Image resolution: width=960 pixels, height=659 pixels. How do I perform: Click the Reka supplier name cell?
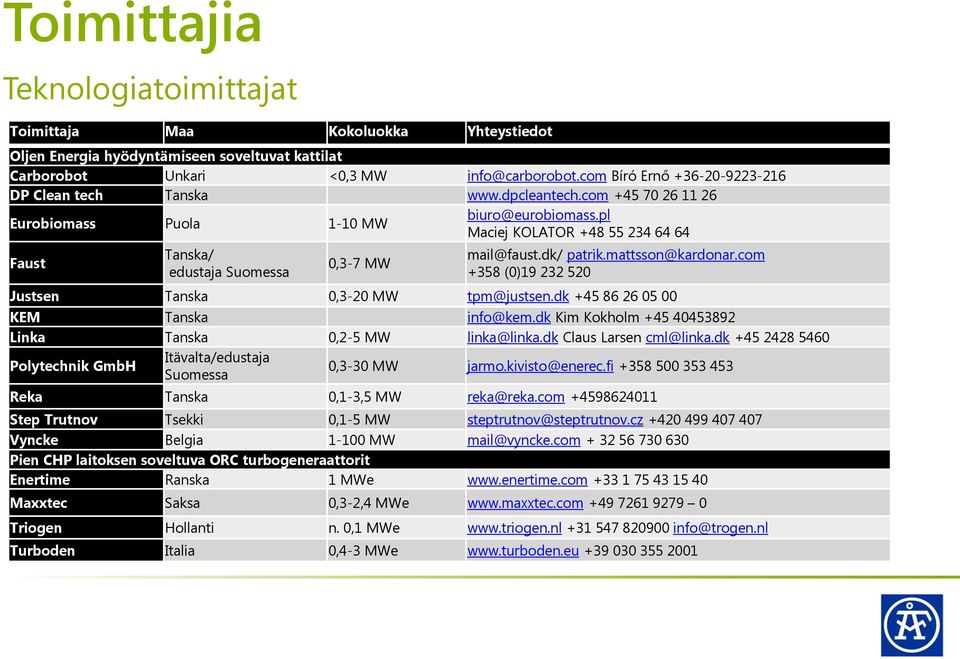[86, 397]
